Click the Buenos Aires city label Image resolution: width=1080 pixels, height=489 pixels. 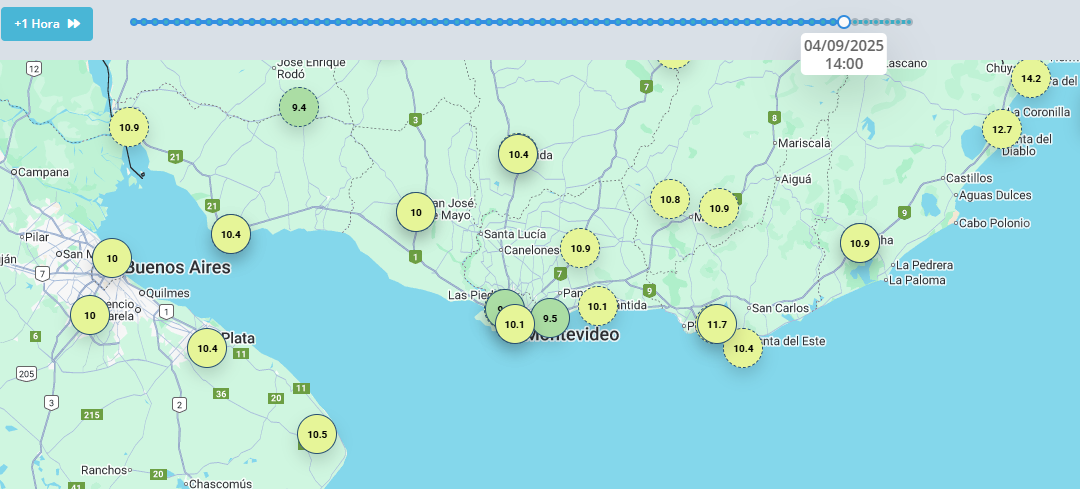(x=178, y=268)
